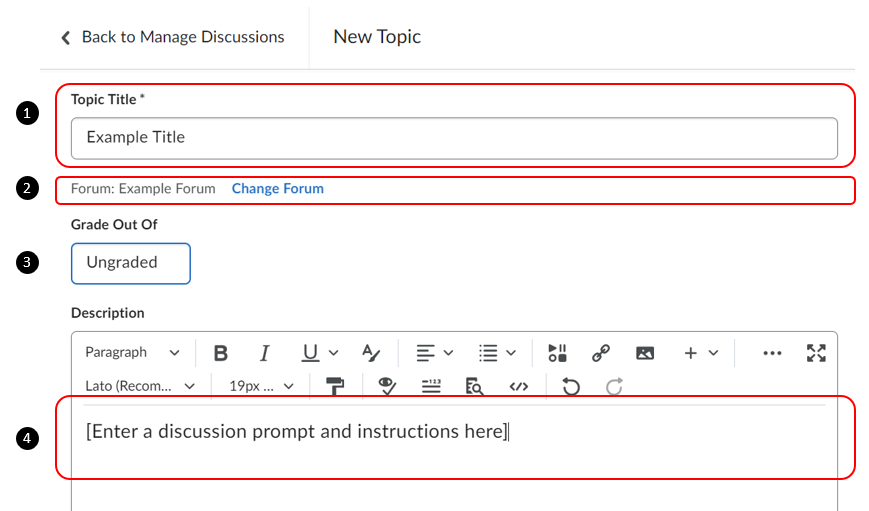Open the HTML source code editor

(x=519, y=386)
